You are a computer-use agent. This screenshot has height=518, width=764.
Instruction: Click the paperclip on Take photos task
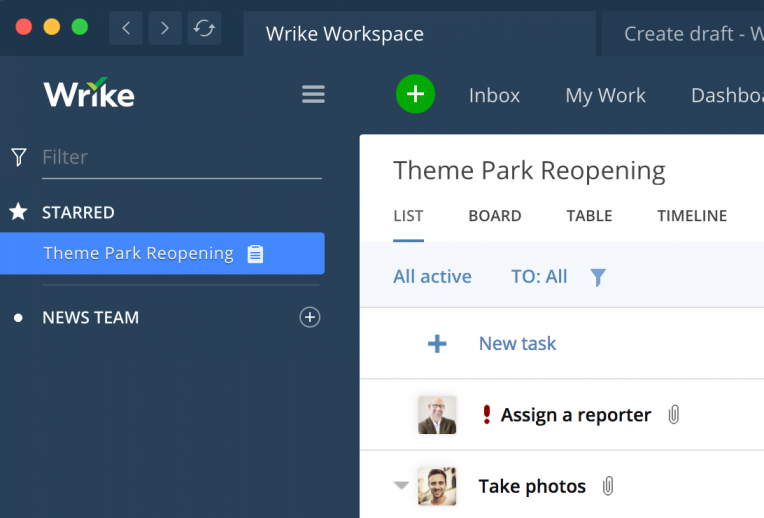pyautogui.click(x=608, y=487)
